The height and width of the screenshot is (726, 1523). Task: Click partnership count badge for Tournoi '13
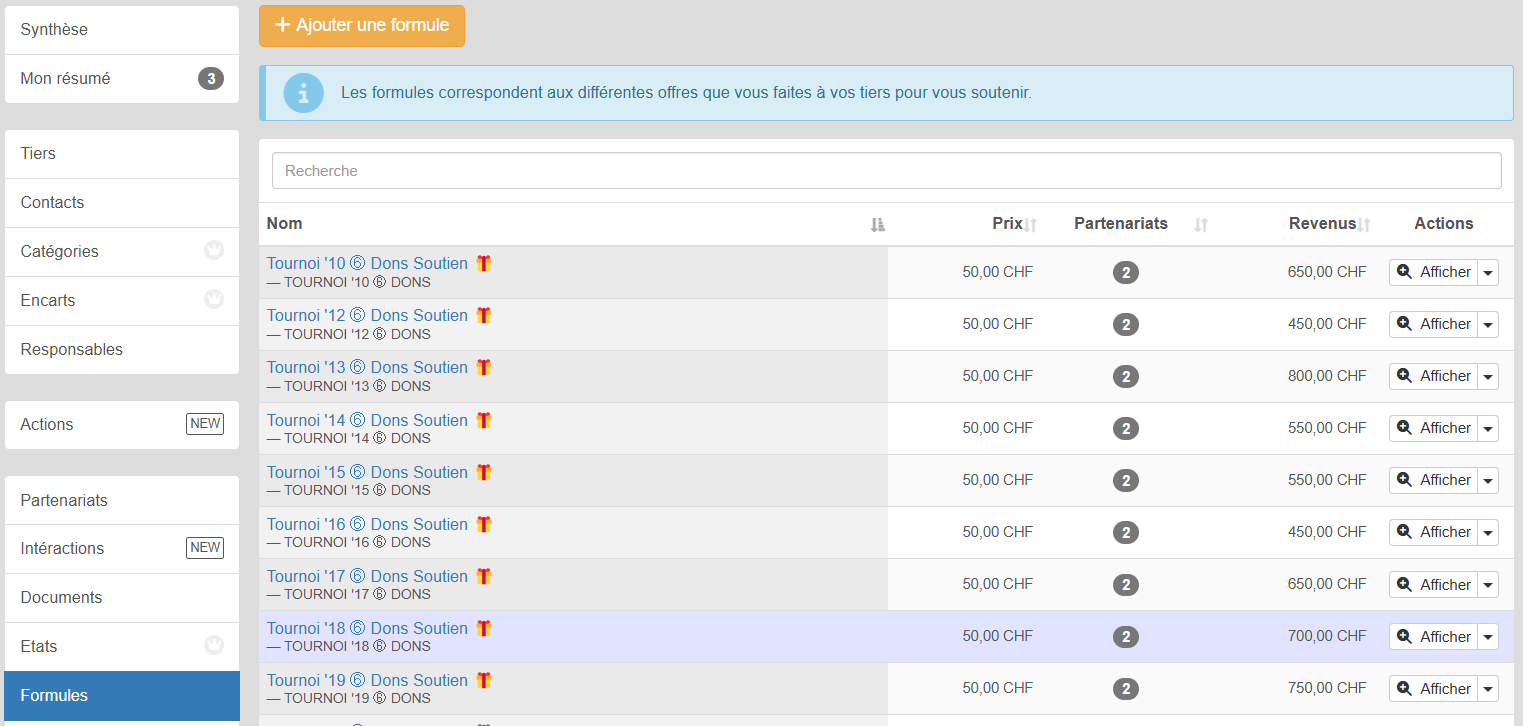coord(1125,377)
